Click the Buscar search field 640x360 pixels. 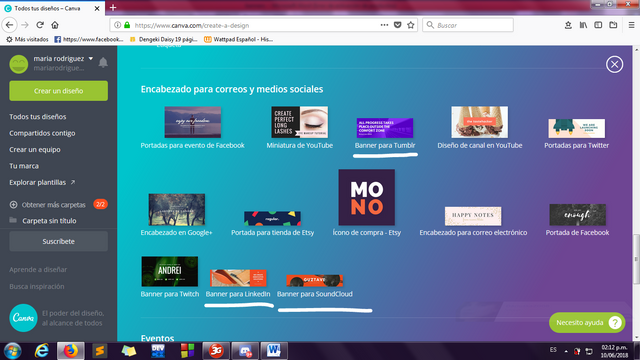pyautogui.click(x=468, y=25)
